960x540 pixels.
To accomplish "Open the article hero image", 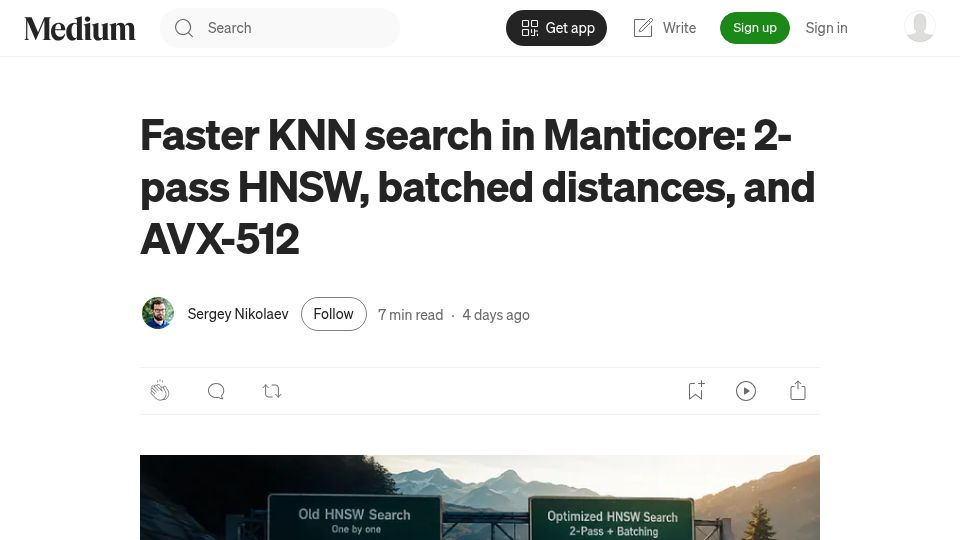I will coord(479,497).
